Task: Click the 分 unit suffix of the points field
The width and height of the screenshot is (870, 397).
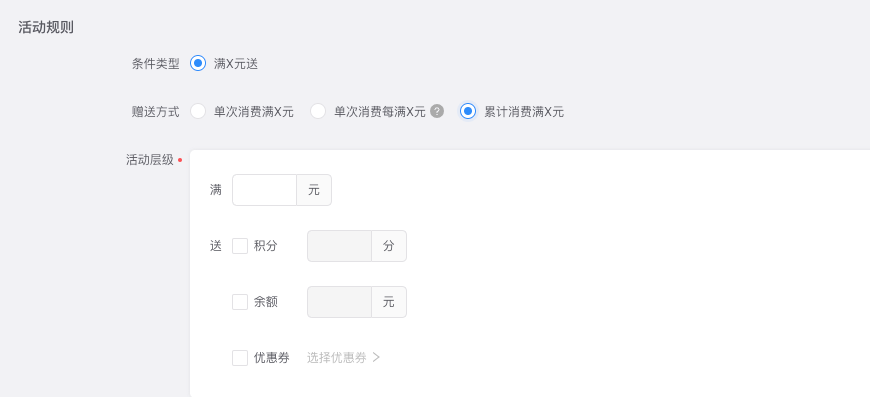Action: point(389,246)
